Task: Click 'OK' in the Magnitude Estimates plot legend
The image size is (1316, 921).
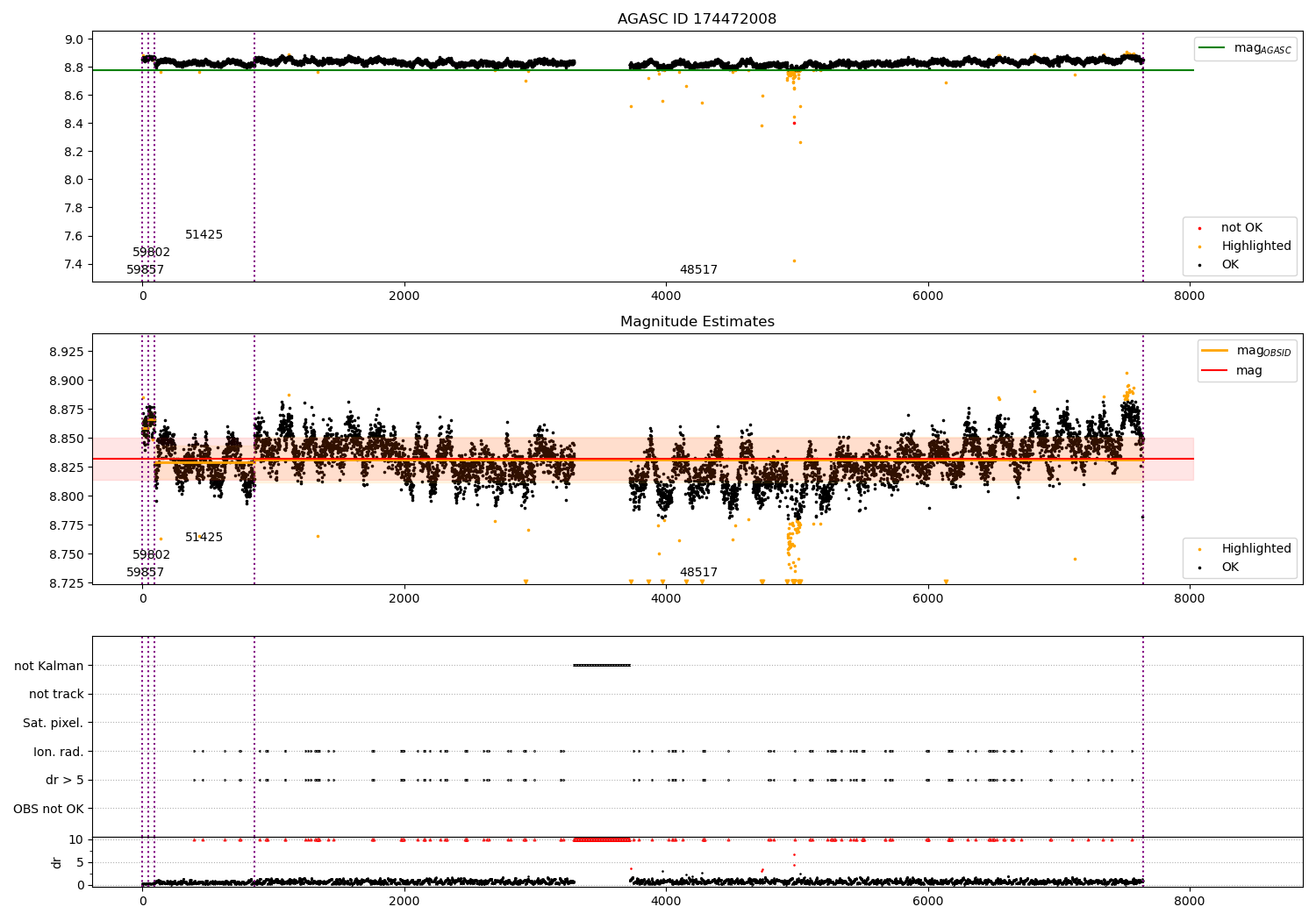Action: coord(1230,568)
